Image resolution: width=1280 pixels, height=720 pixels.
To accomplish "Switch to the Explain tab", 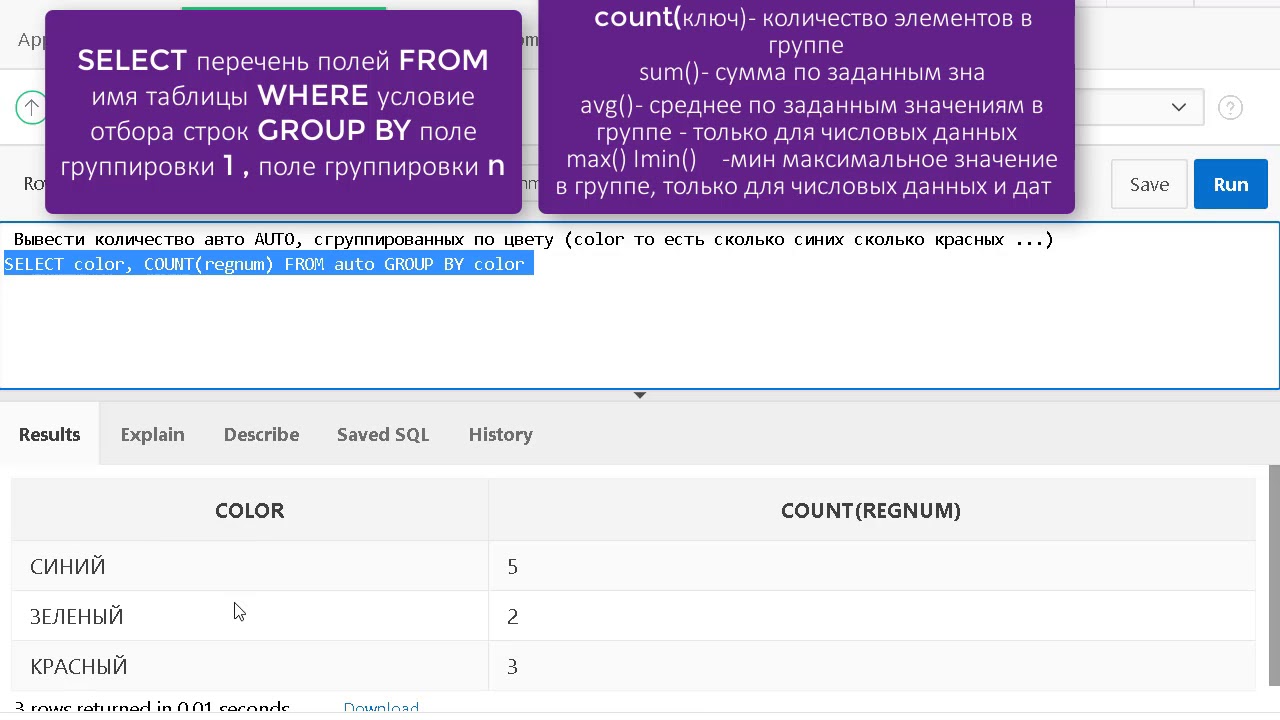I will tap(152, 434).
